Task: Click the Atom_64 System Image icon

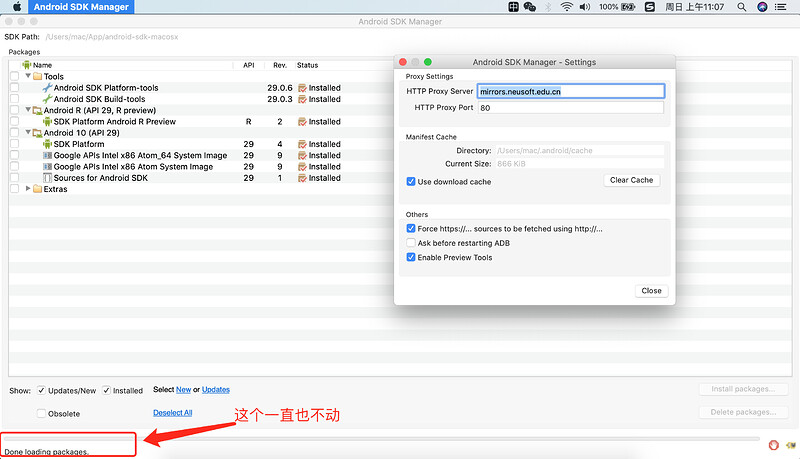Action: [47, 155]
